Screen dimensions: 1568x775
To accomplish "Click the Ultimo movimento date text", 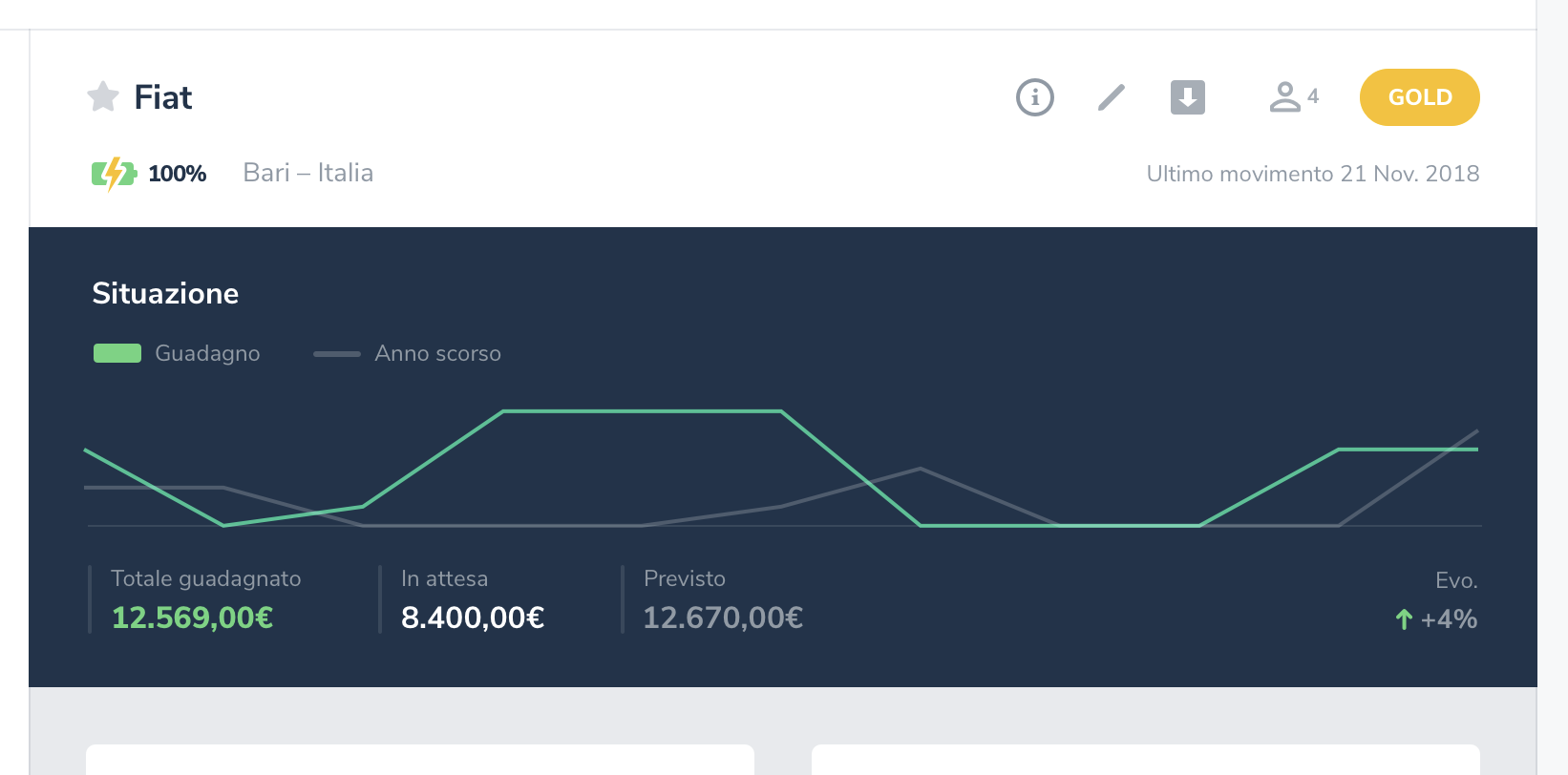I will [1312, 174].
